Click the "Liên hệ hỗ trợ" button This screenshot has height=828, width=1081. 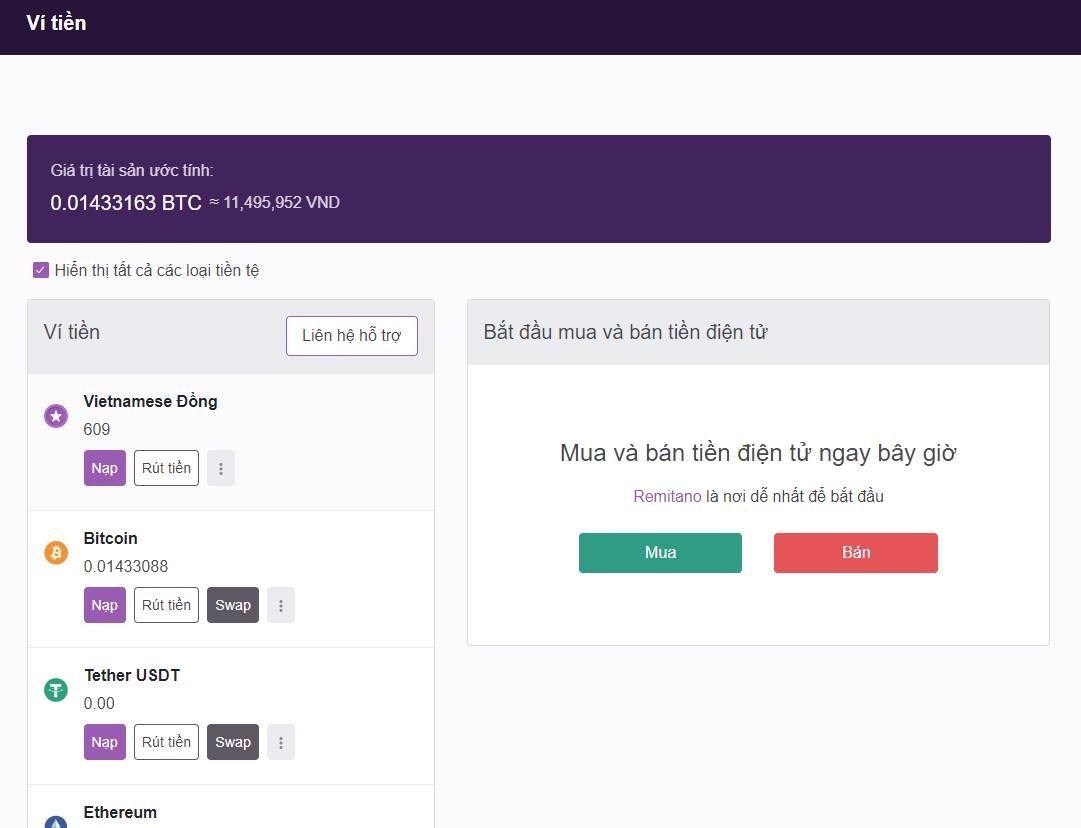351,335
